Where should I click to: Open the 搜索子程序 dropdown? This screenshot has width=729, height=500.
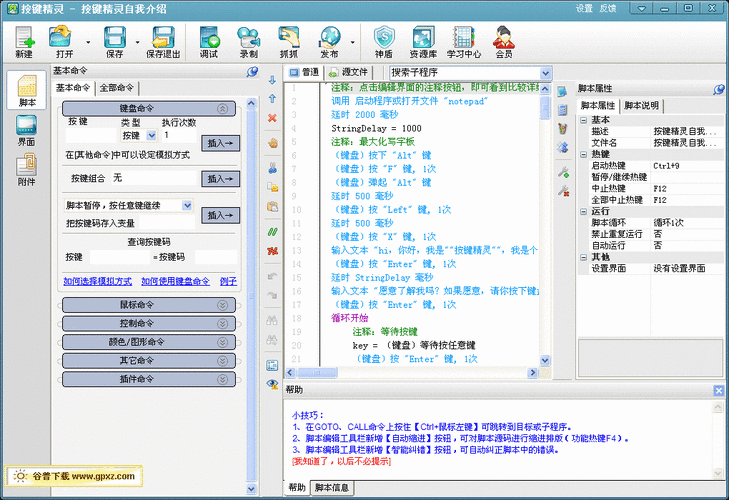[546, 73]
